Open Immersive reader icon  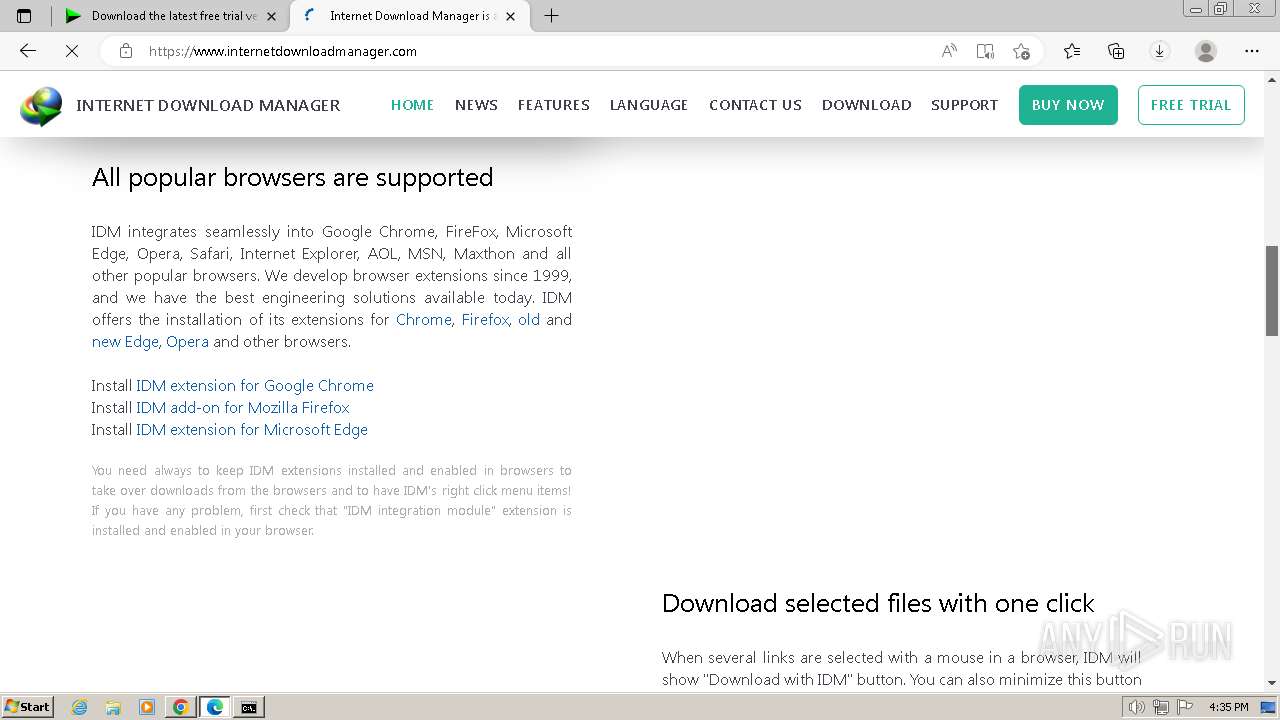985,51
